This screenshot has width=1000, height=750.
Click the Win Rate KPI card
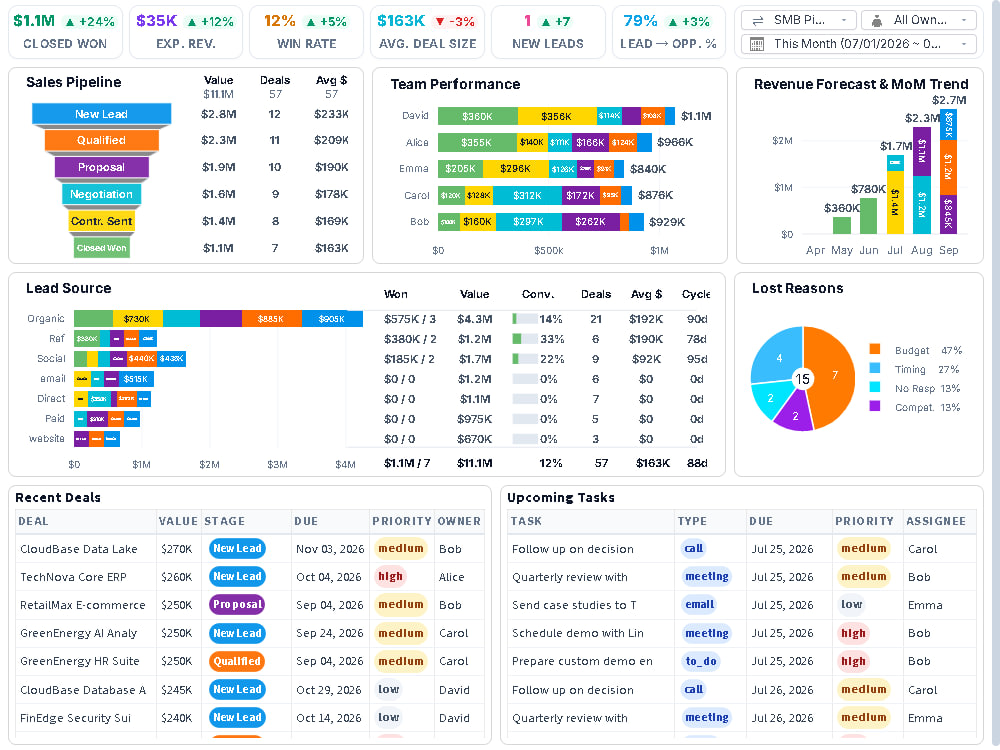point(306,32)
